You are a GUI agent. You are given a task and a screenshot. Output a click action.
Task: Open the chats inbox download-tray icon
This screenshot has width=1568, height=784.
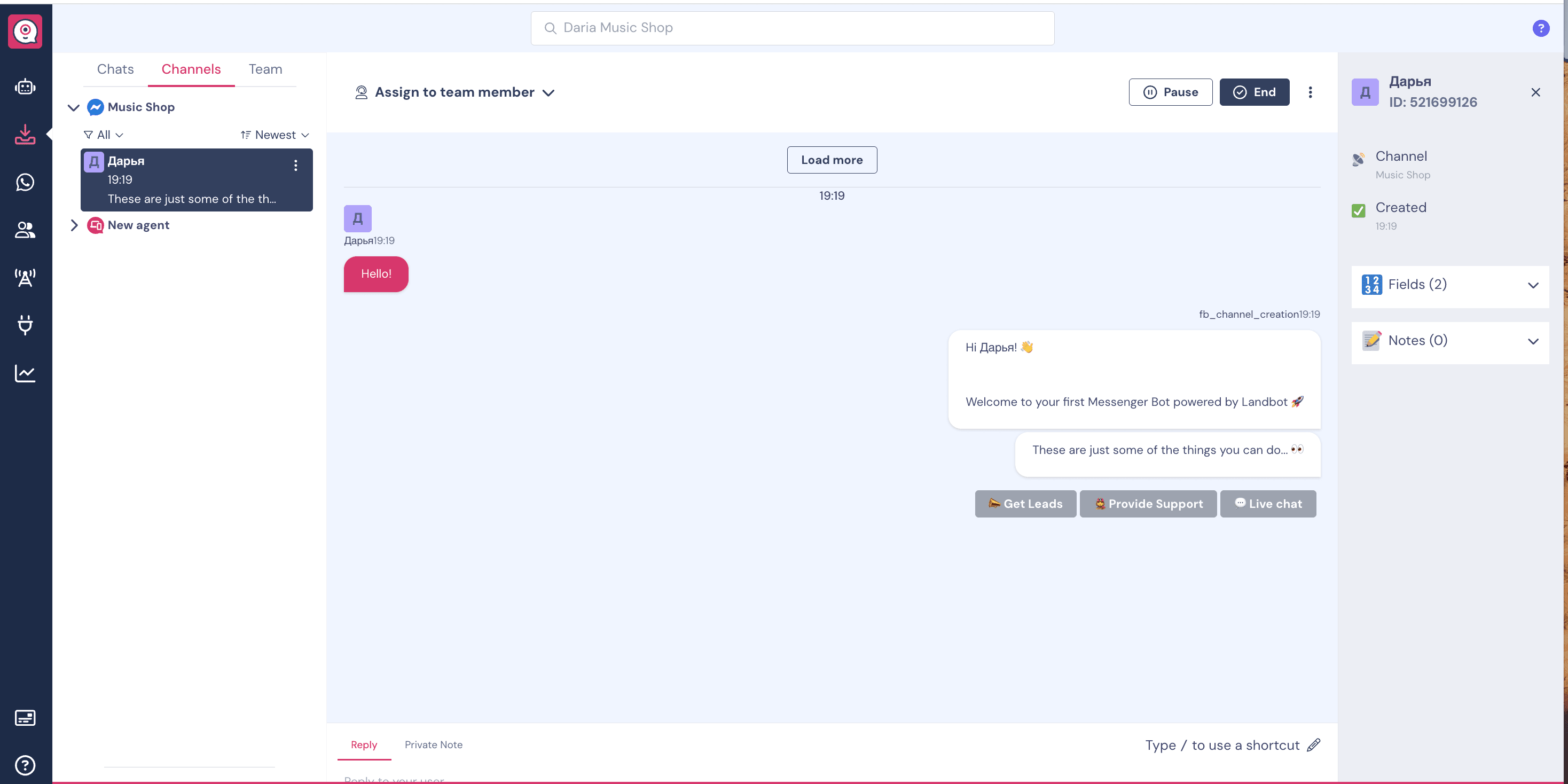click(25, 135)
